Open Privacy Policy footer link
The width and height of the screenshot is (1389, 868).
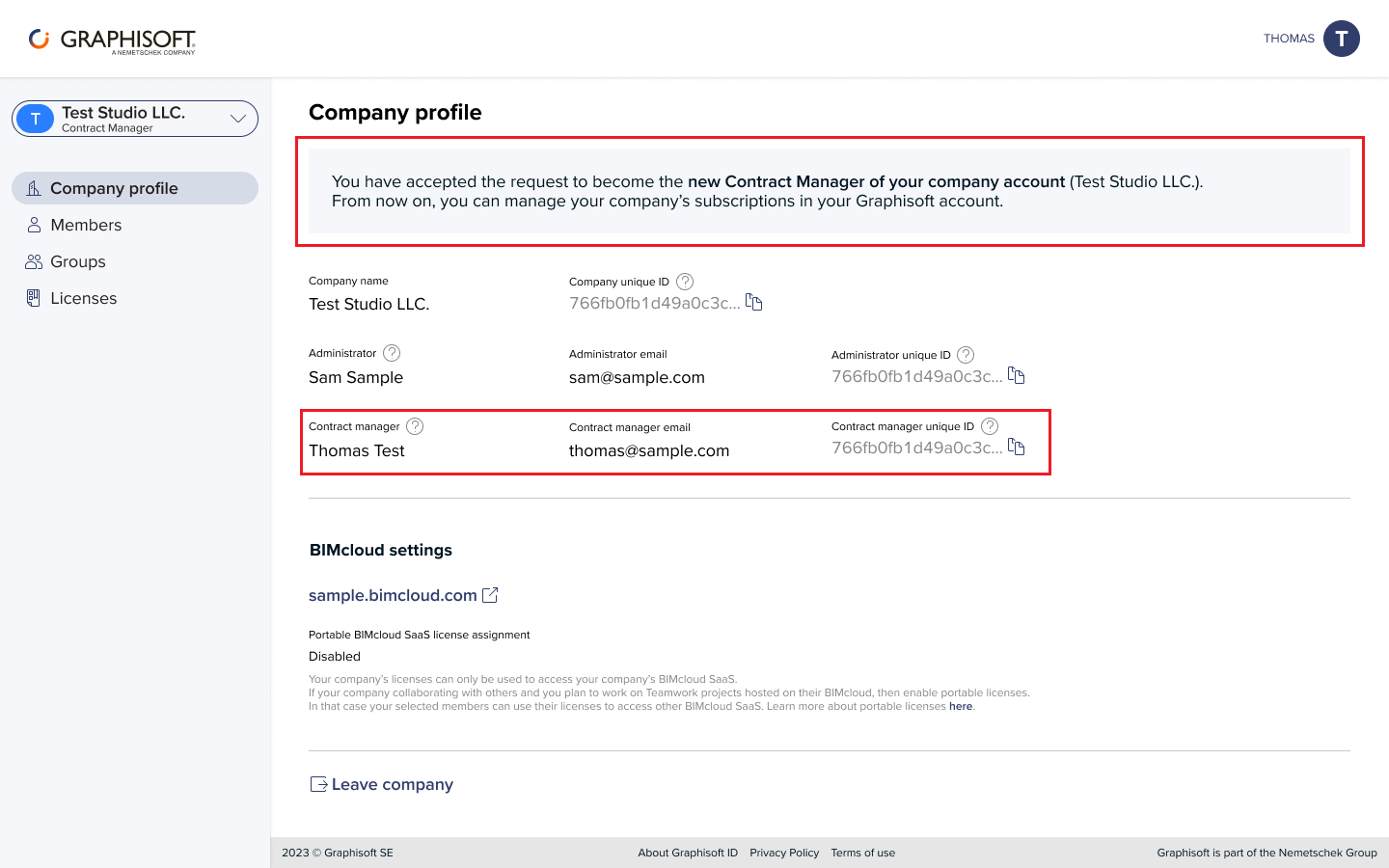point(784,853)
